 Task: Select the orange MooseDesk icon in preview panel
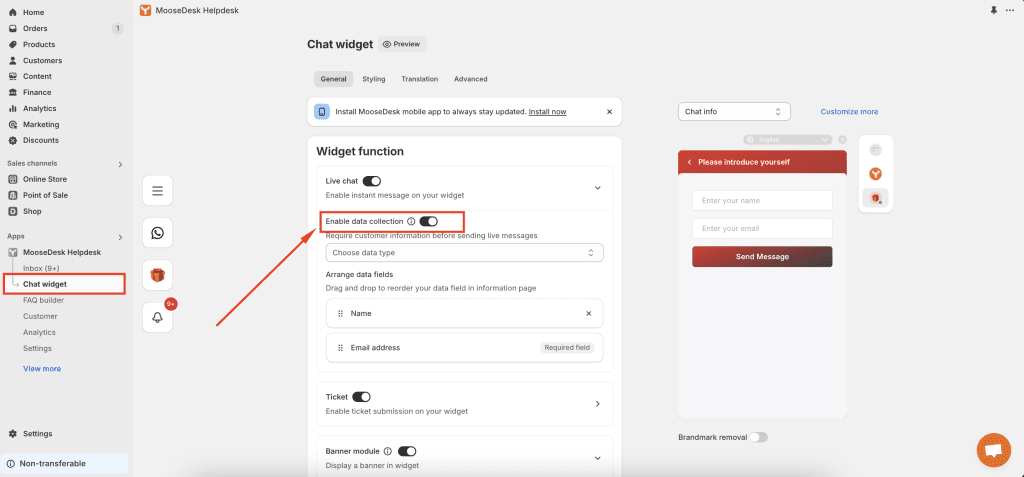click(876, 174)
